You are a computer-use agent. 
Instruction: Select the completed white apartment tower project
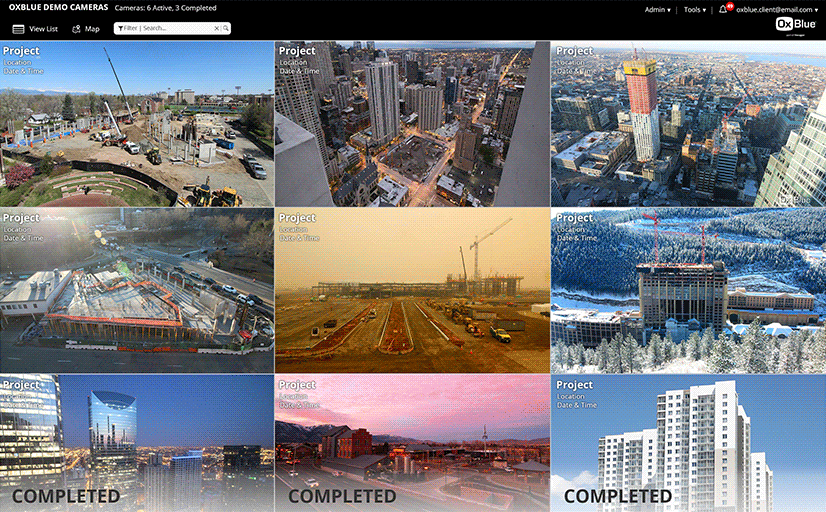(688, 443)
